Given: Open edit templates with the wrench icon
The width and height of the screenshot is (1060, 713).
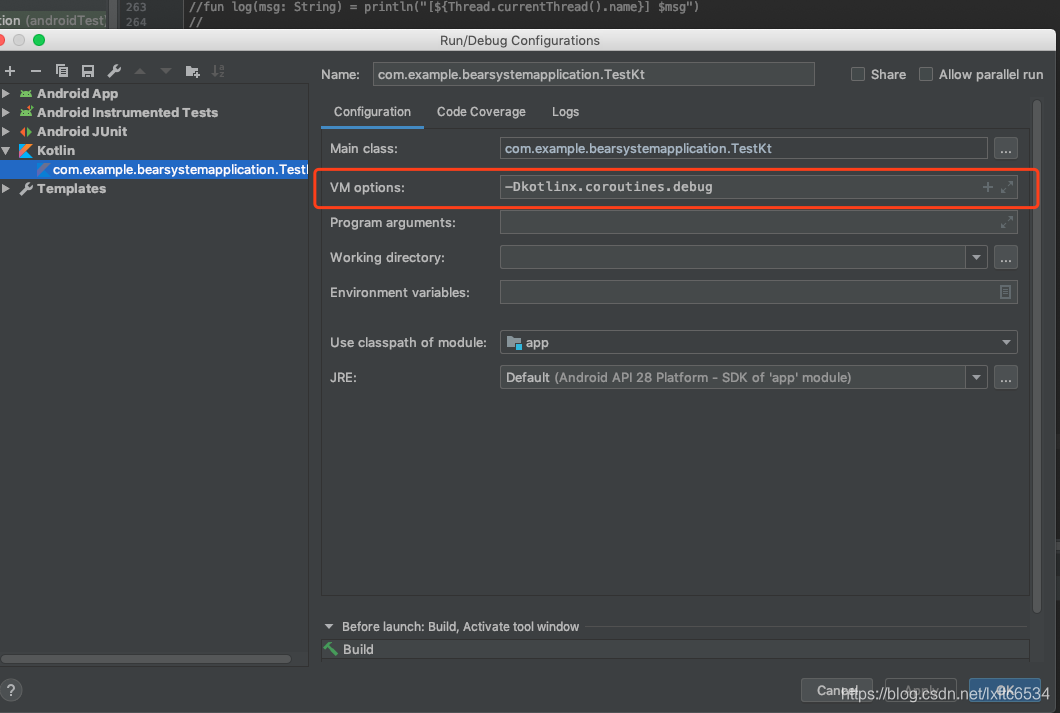Looking at the screenshot, I should (114, 71).
